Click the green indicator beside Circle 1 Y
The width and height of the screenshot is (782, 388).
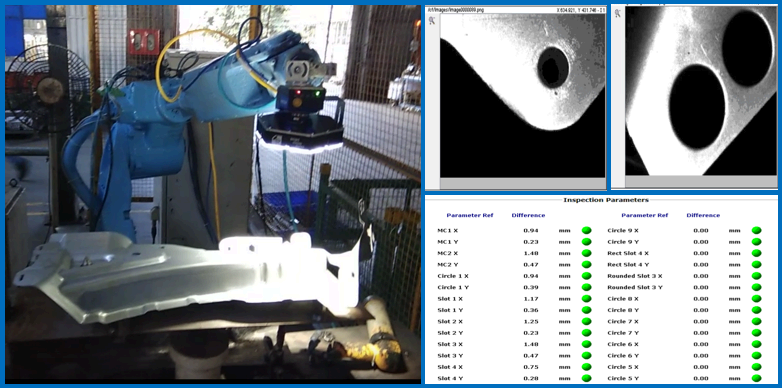point(586,287)
